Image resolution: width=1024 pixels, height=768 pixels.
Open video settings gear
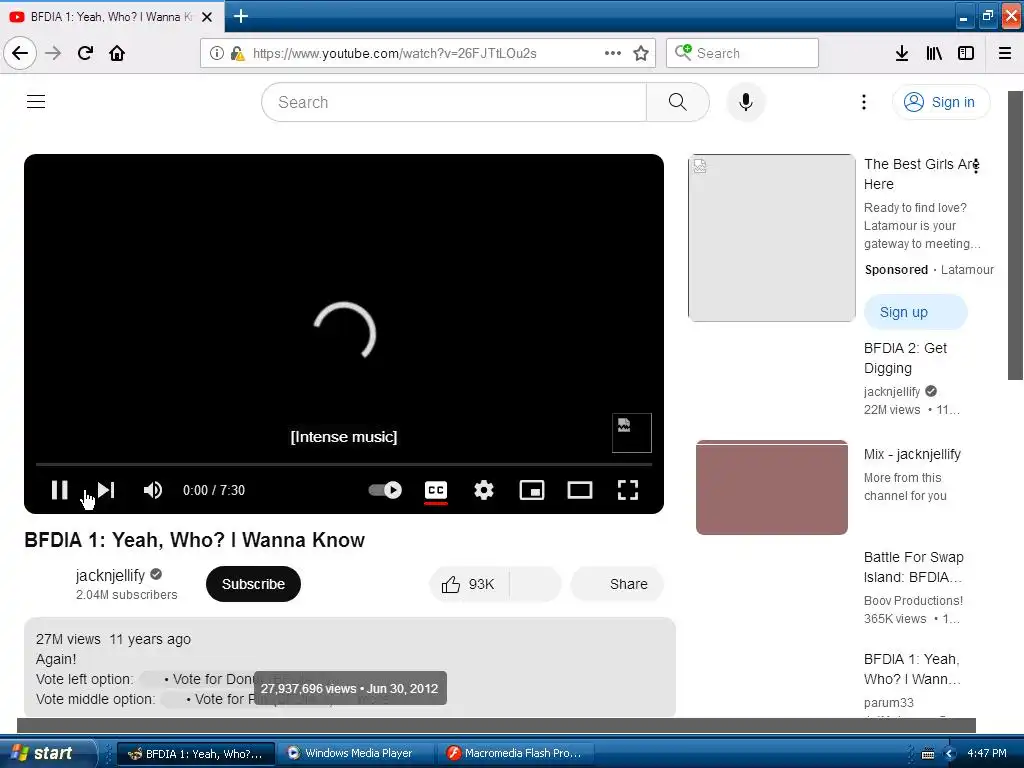(484, 490)
